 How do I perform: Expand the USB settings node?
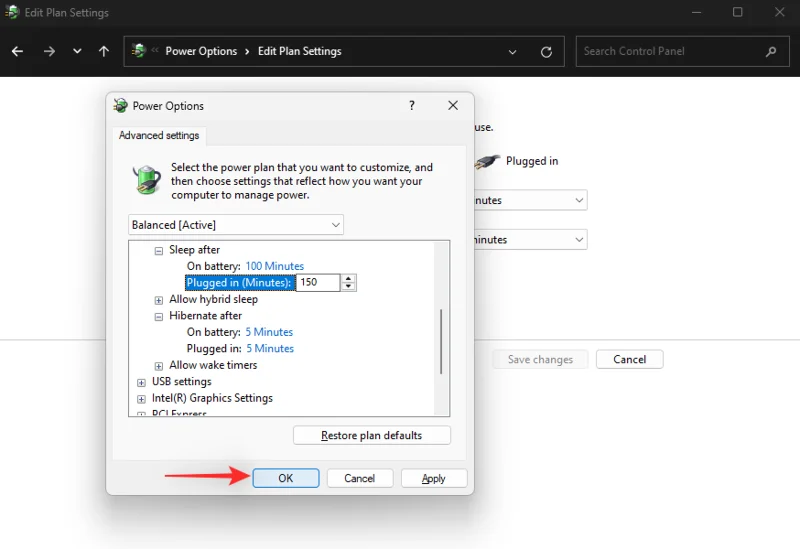(x=141, y=381)
